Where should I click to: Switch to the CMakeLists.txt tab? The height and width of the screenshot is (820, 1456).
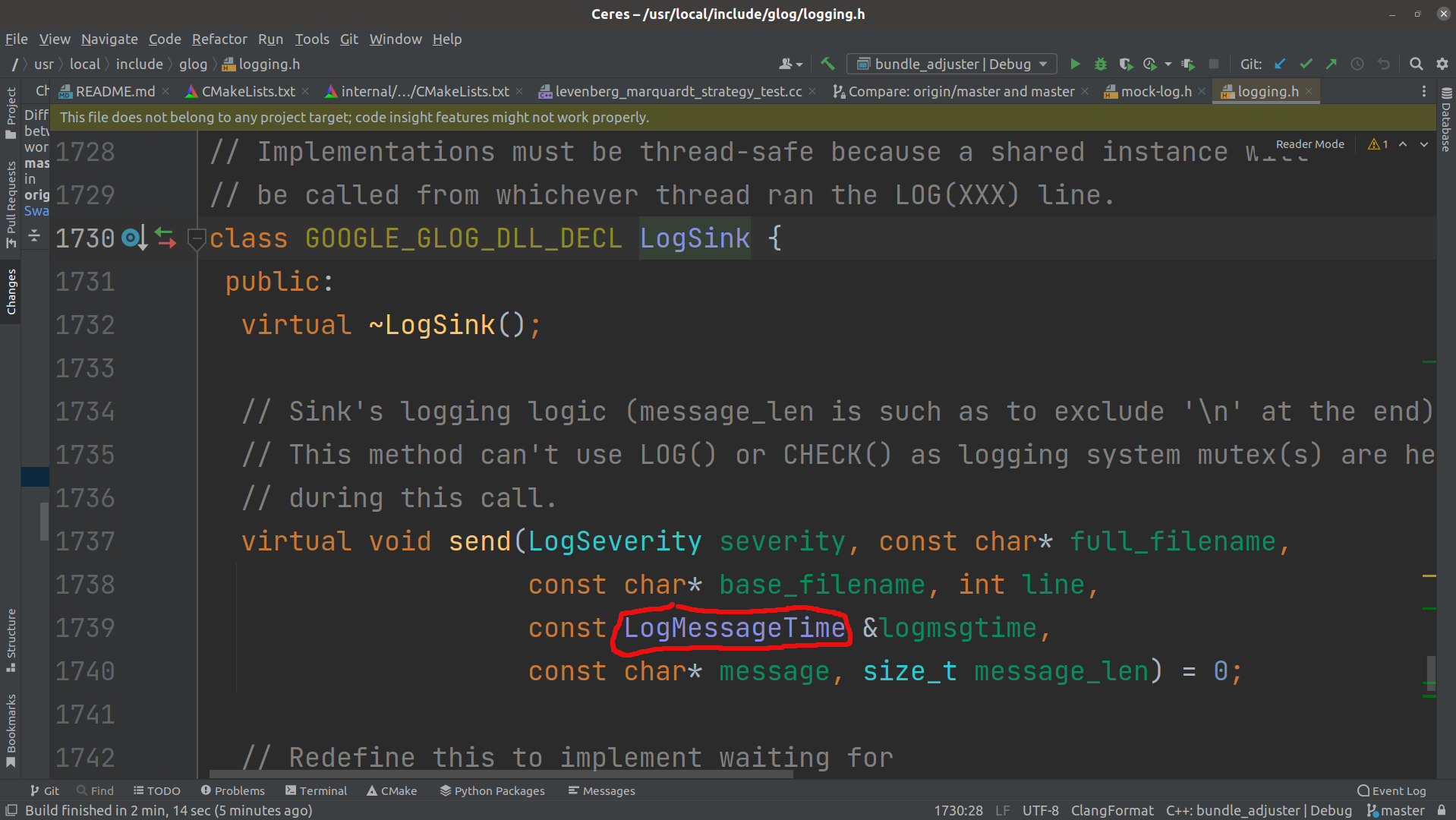click(247, 91)
